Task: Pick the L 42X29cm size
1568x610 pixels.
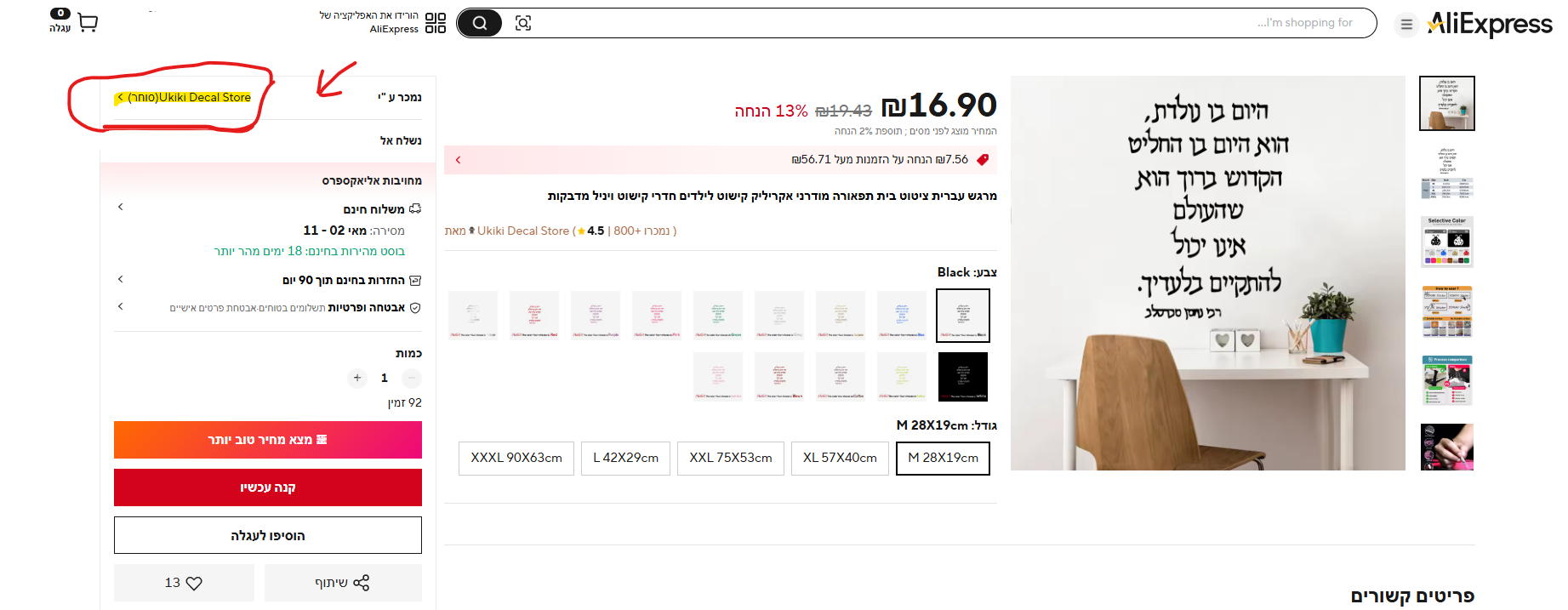Action: click(625, 458)
